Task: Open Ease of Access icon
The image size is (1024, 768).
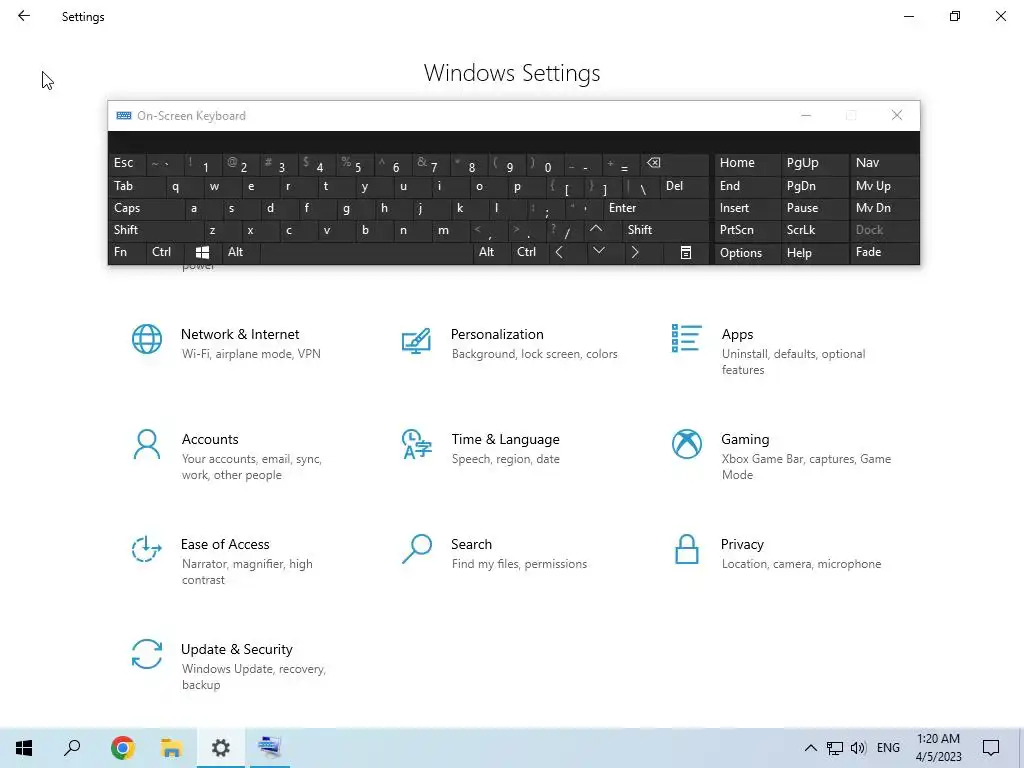Action: [146, 549]
